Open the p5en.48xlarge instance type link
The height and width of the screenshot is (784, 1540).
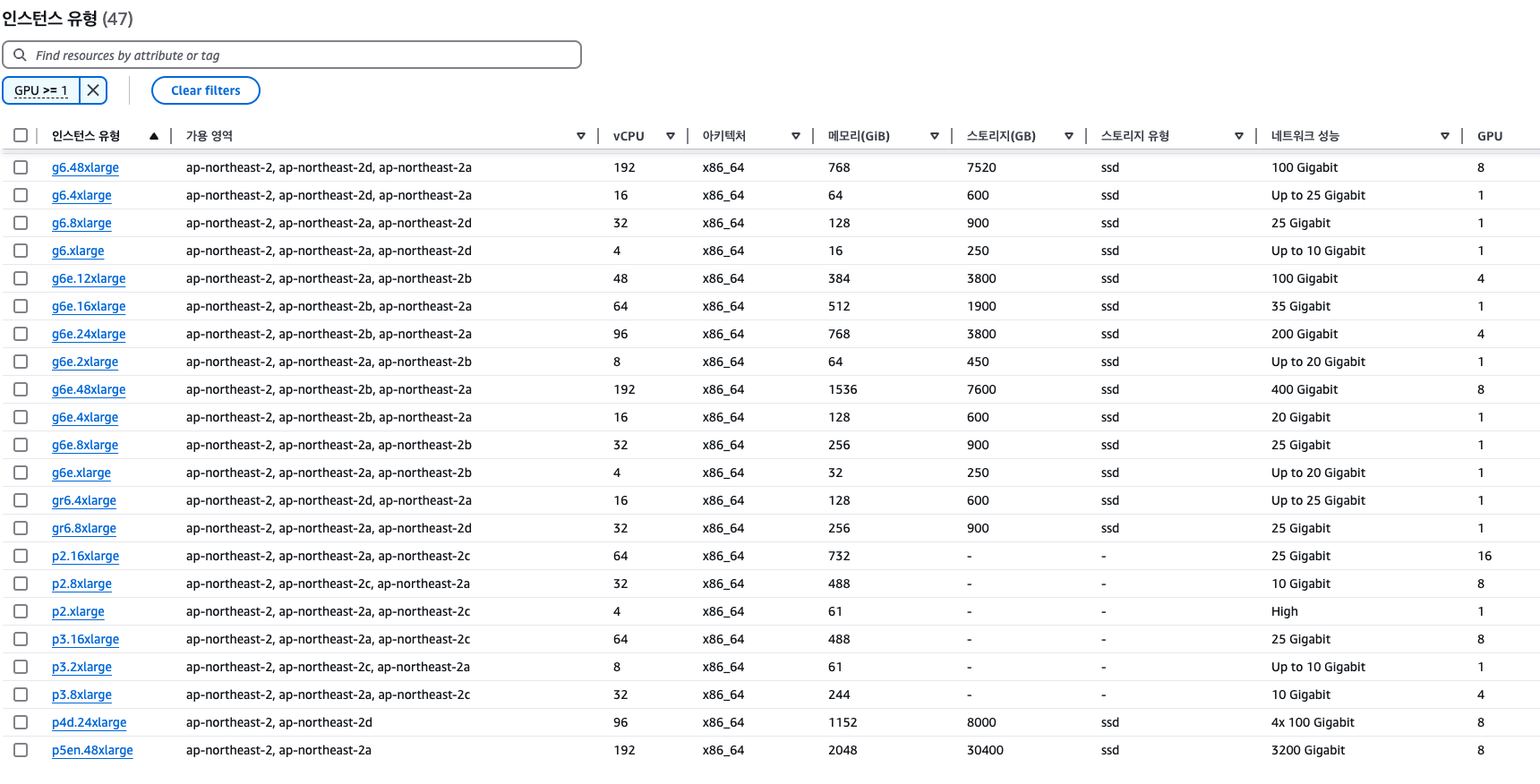coord(92,750)
